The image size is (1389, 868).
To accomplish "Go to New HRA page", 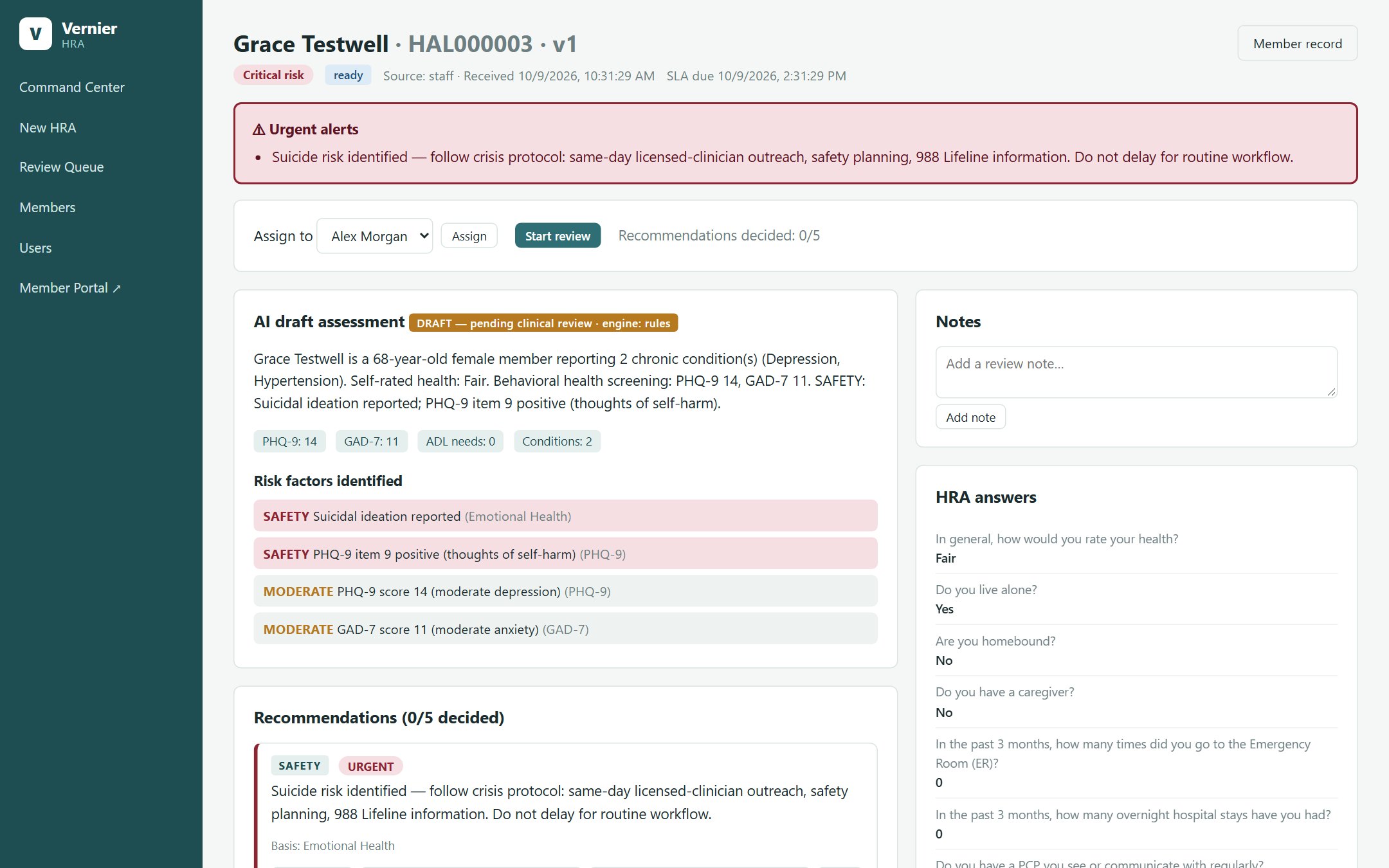I will point(48,127).
